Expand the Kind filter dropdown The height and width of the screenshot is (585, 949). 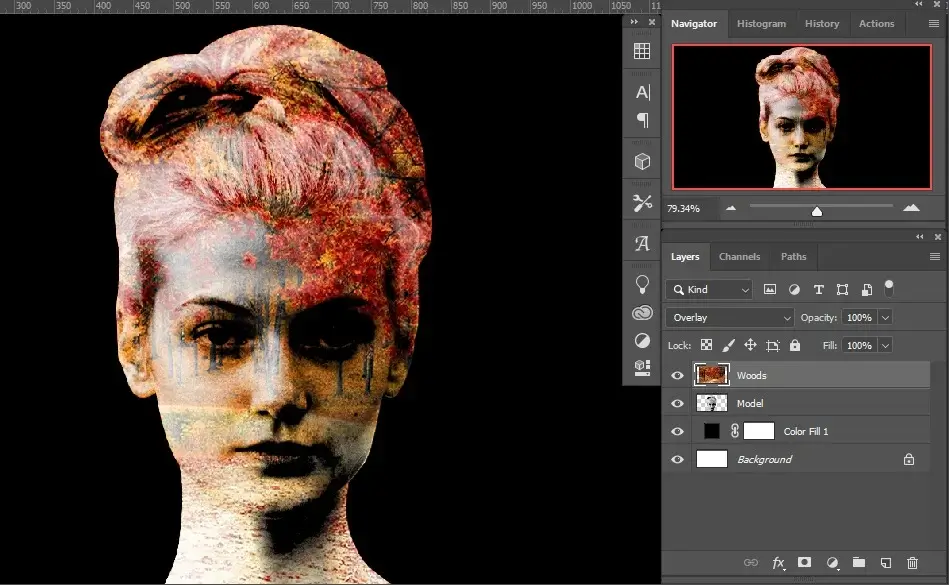[x=710, y=289]
